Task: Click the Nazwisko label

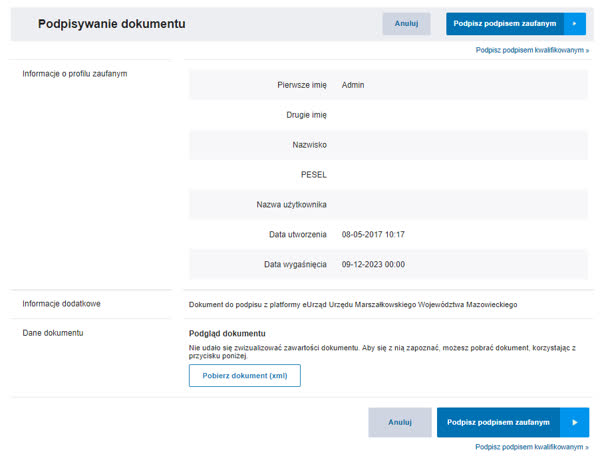Action: (x=309, y=145)
